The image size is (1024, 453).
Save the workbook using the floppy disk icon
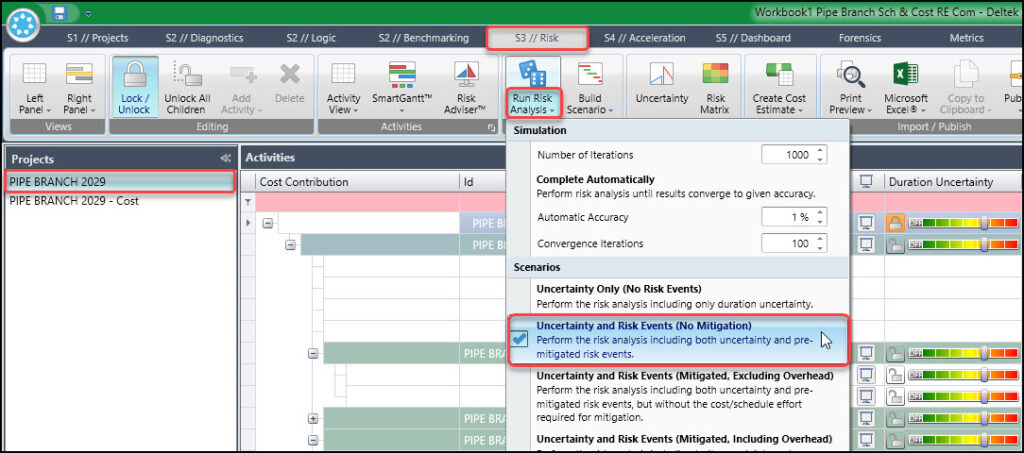60,12
